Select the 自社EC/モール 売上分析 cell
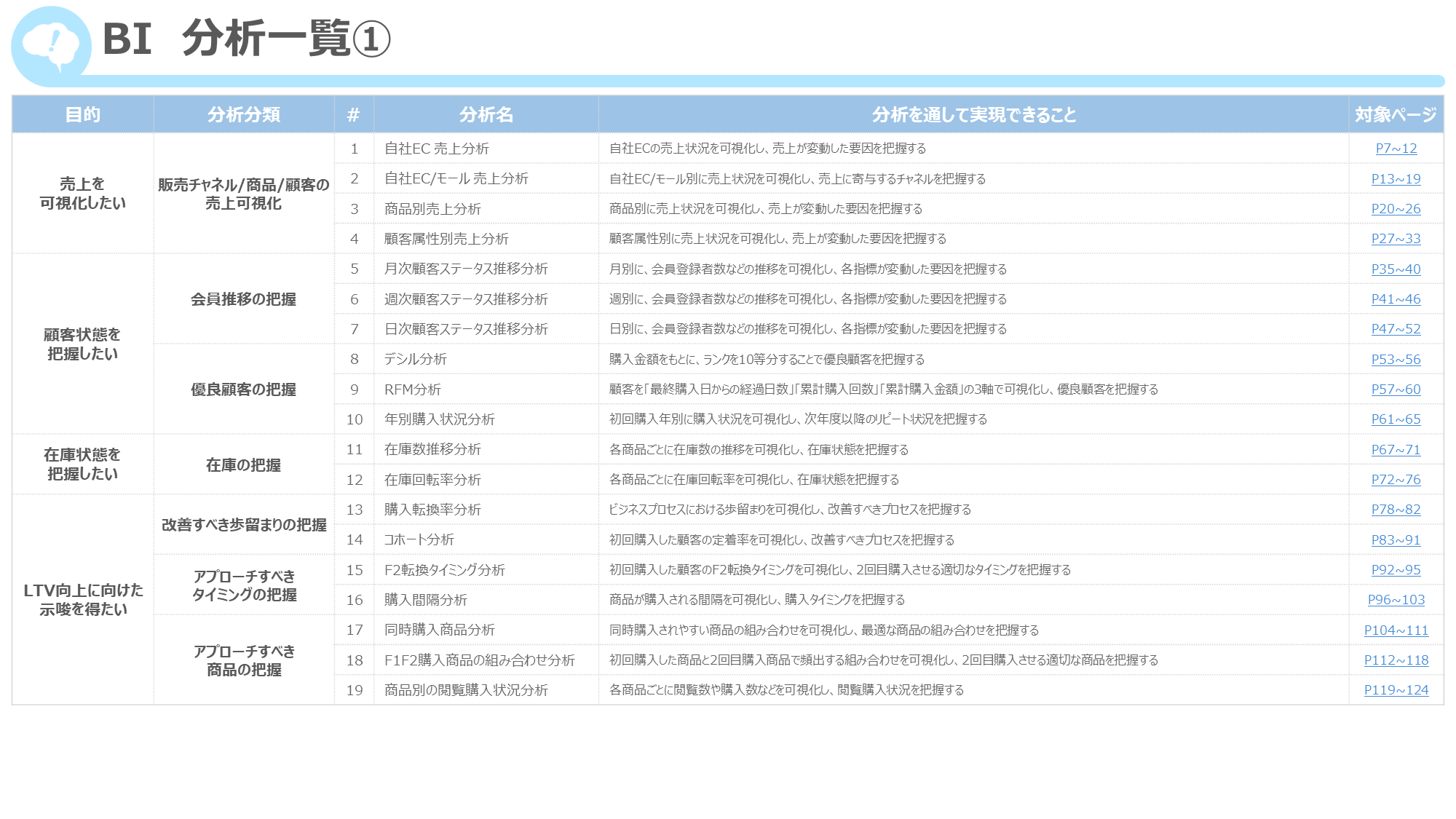The width and height of the screenshot is (1456, 819). click(x=486, y=178)
